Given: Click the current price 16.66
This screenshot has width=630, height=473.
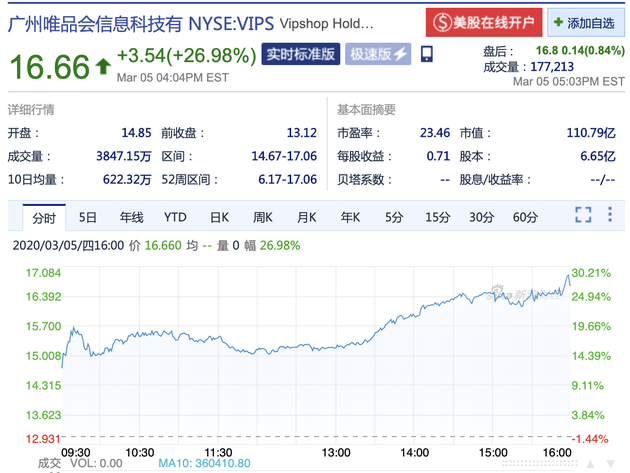Looking at the screenshot, I should [49, 67].
